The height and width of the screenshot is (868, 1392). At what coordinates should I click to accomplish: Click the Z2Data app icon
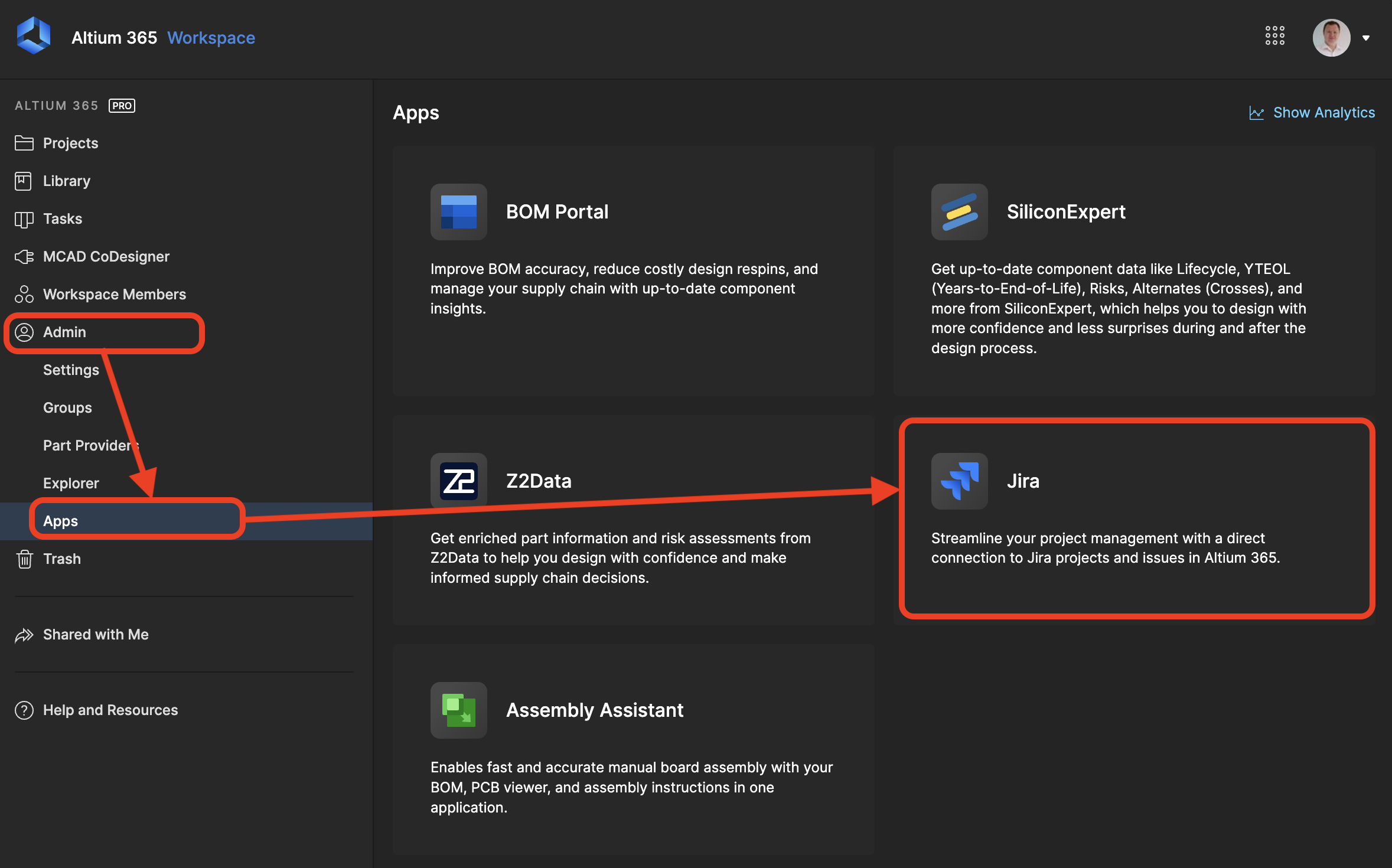pos(459,481)
